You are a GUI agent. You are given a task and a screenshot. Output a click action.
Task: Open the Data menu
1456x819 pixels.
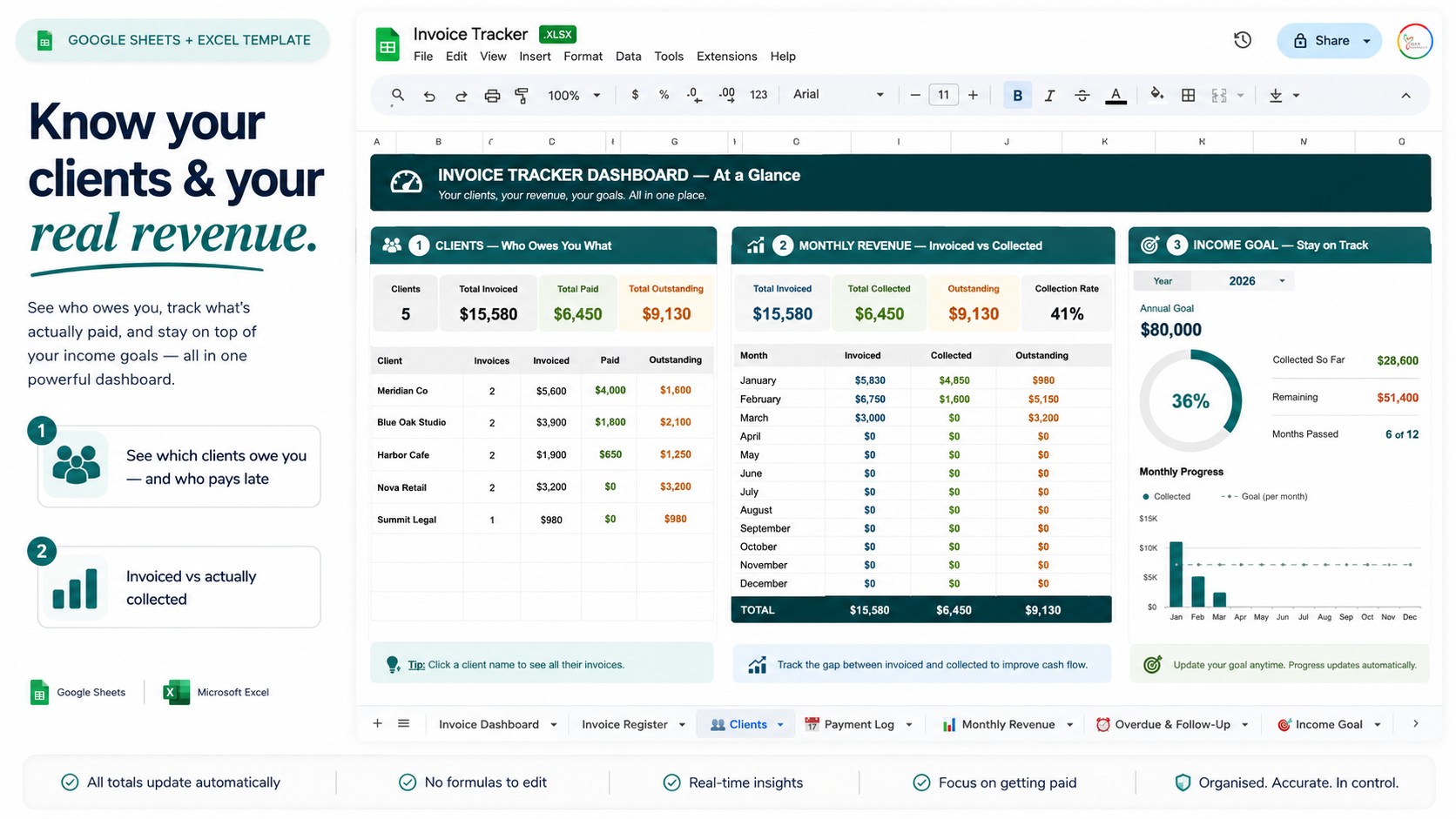(x=628, y=57)
